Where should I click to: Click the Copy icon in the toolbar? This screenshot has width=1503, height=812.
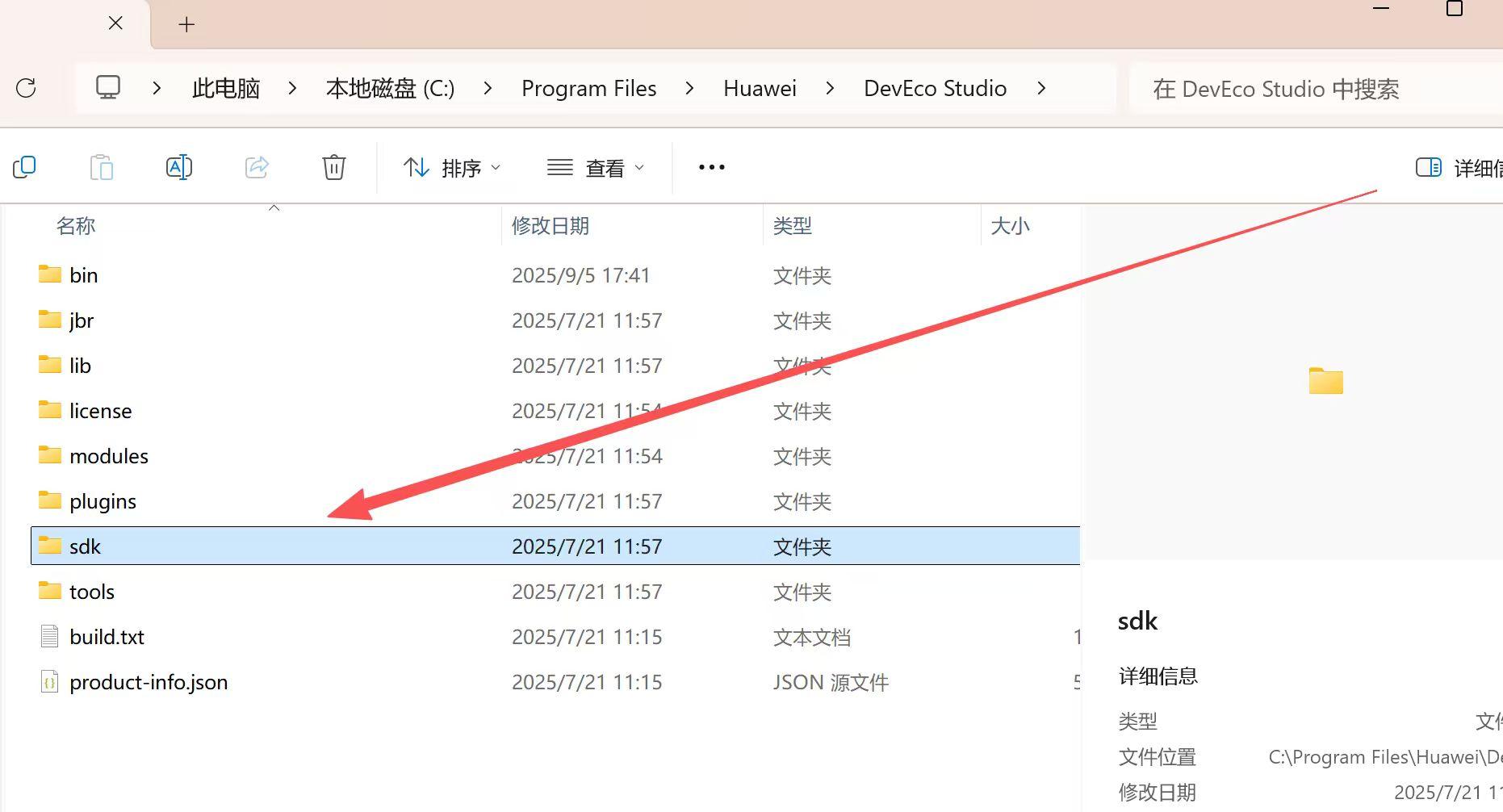pyautogui.click(x=24, y=167)
